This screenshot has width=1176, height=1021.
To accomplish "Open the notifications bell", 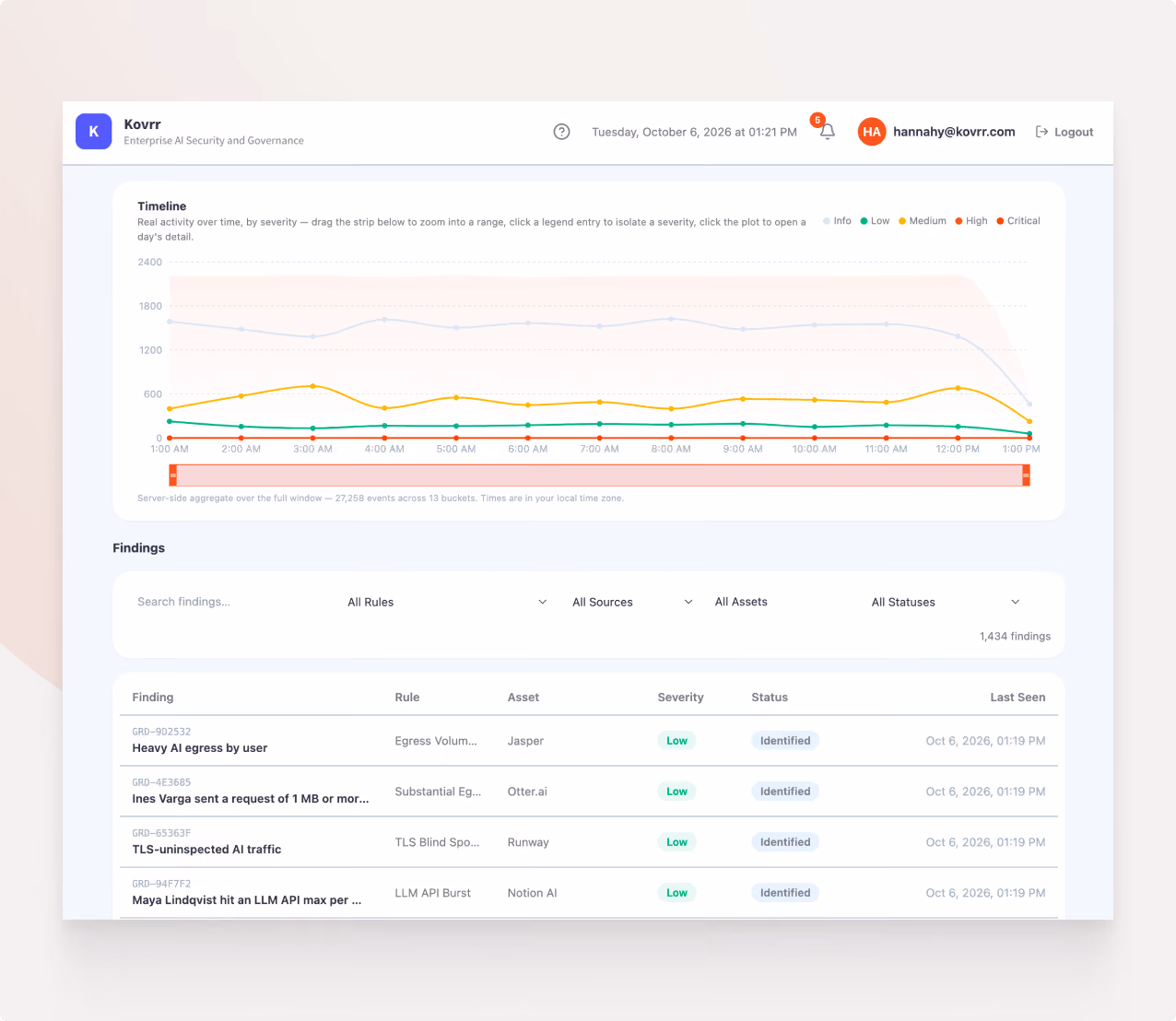I will pyautogui.click(x=827, y=132).
